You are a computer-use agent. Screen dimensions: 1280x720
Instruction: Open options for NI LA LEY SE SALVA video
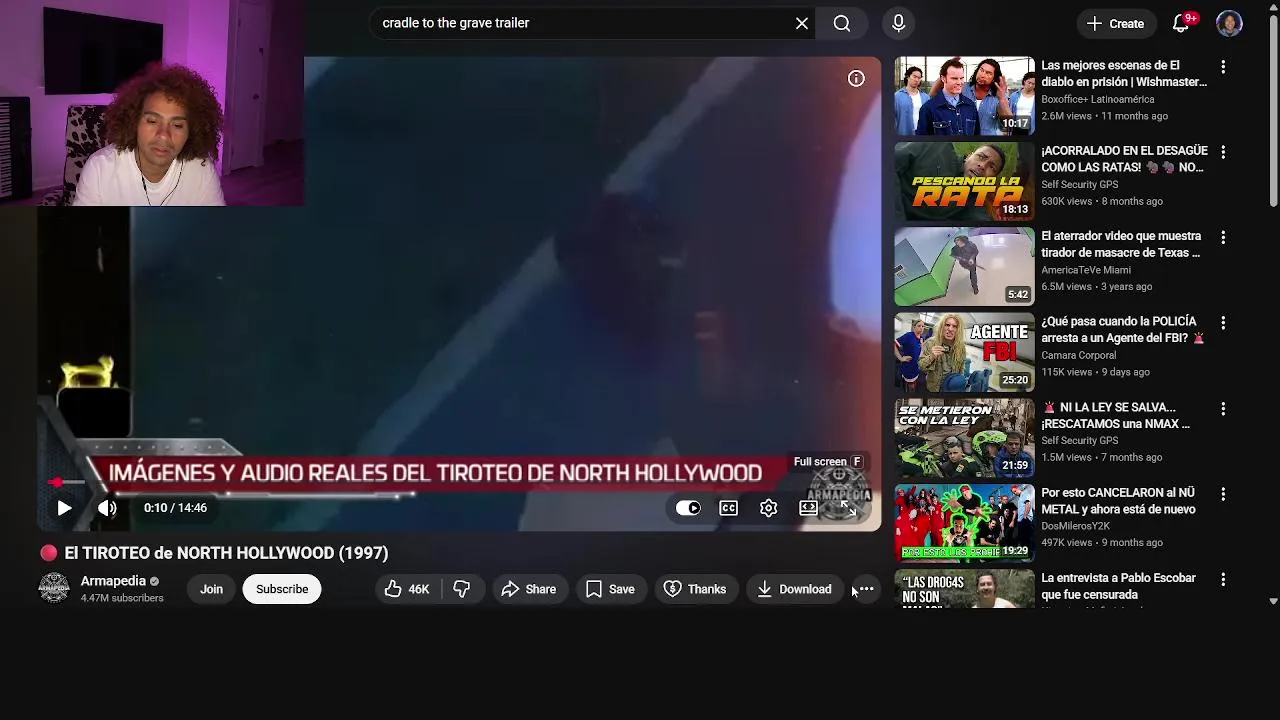(1223, 409)
